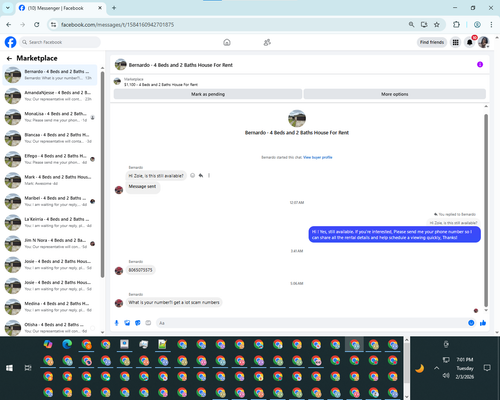Click the $1,100 listing title under Marketplace

(x=161, y=85)
